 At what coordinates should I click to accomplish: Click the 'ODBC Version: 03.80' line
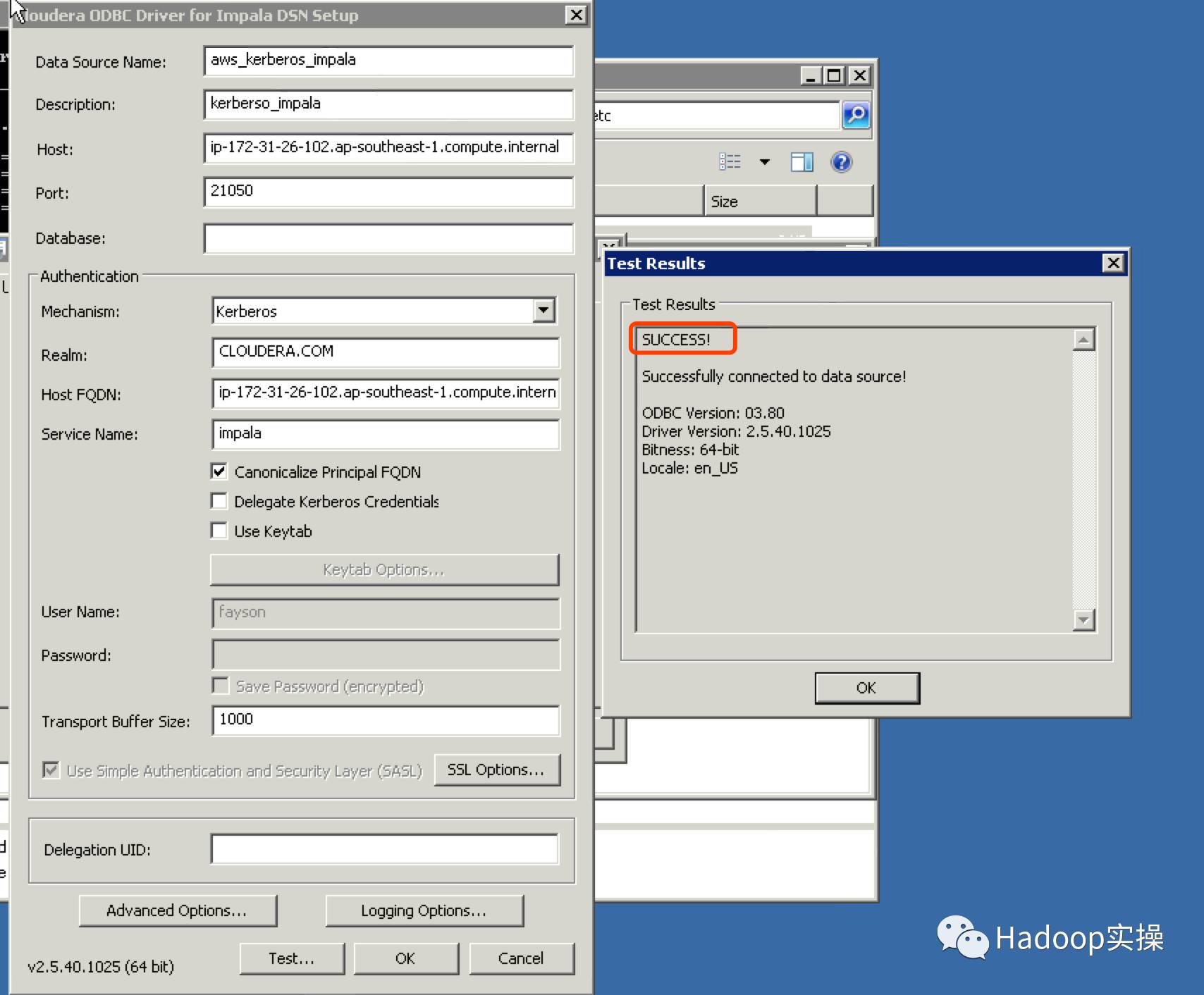(x=713, y=413)
